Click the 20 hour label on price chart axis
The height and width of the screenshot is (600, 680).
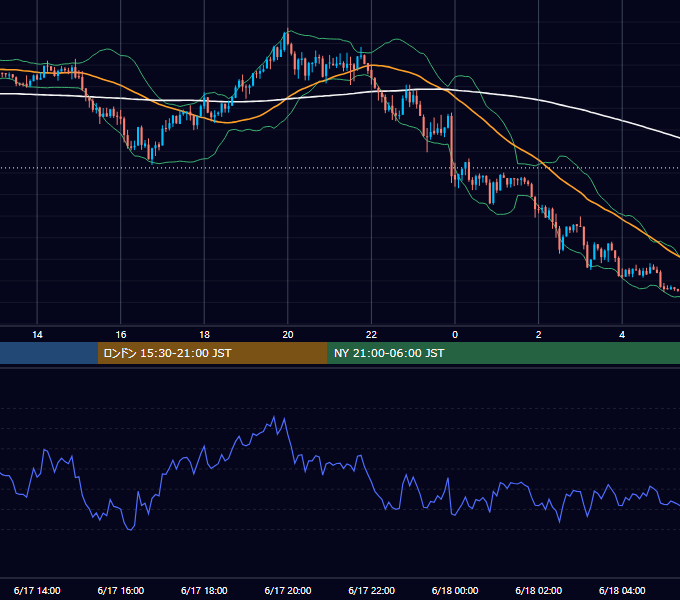pos(288,335)
